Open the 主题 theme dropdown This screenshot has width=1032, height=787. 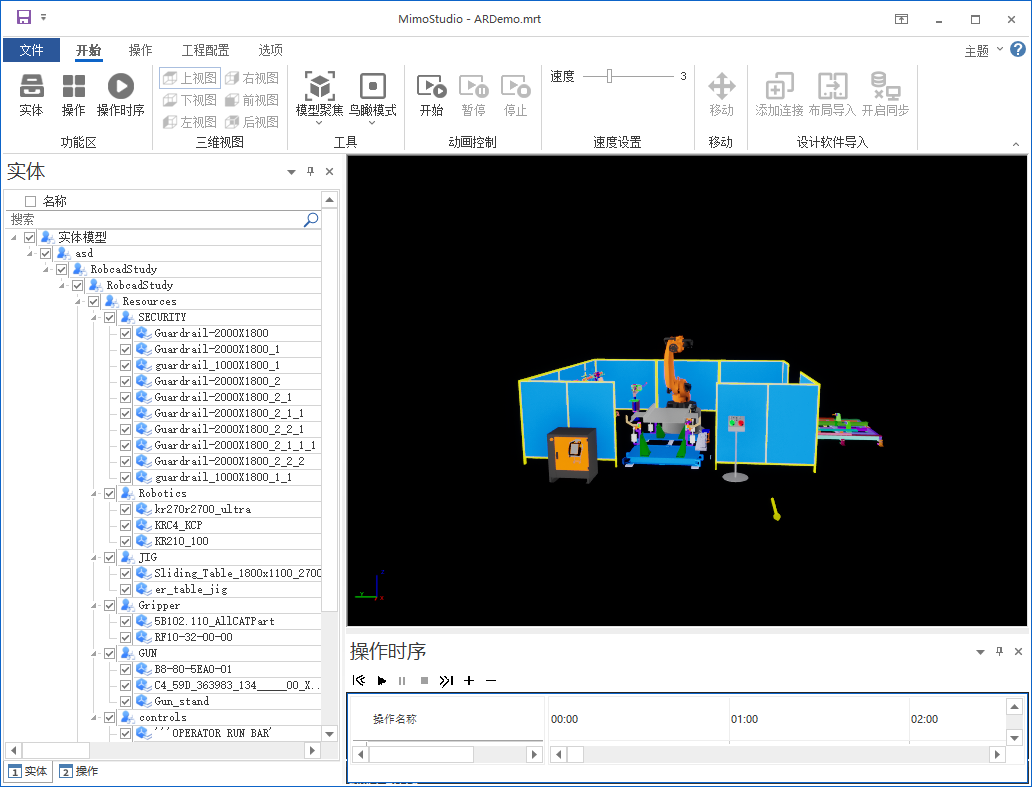pos(982,51)
